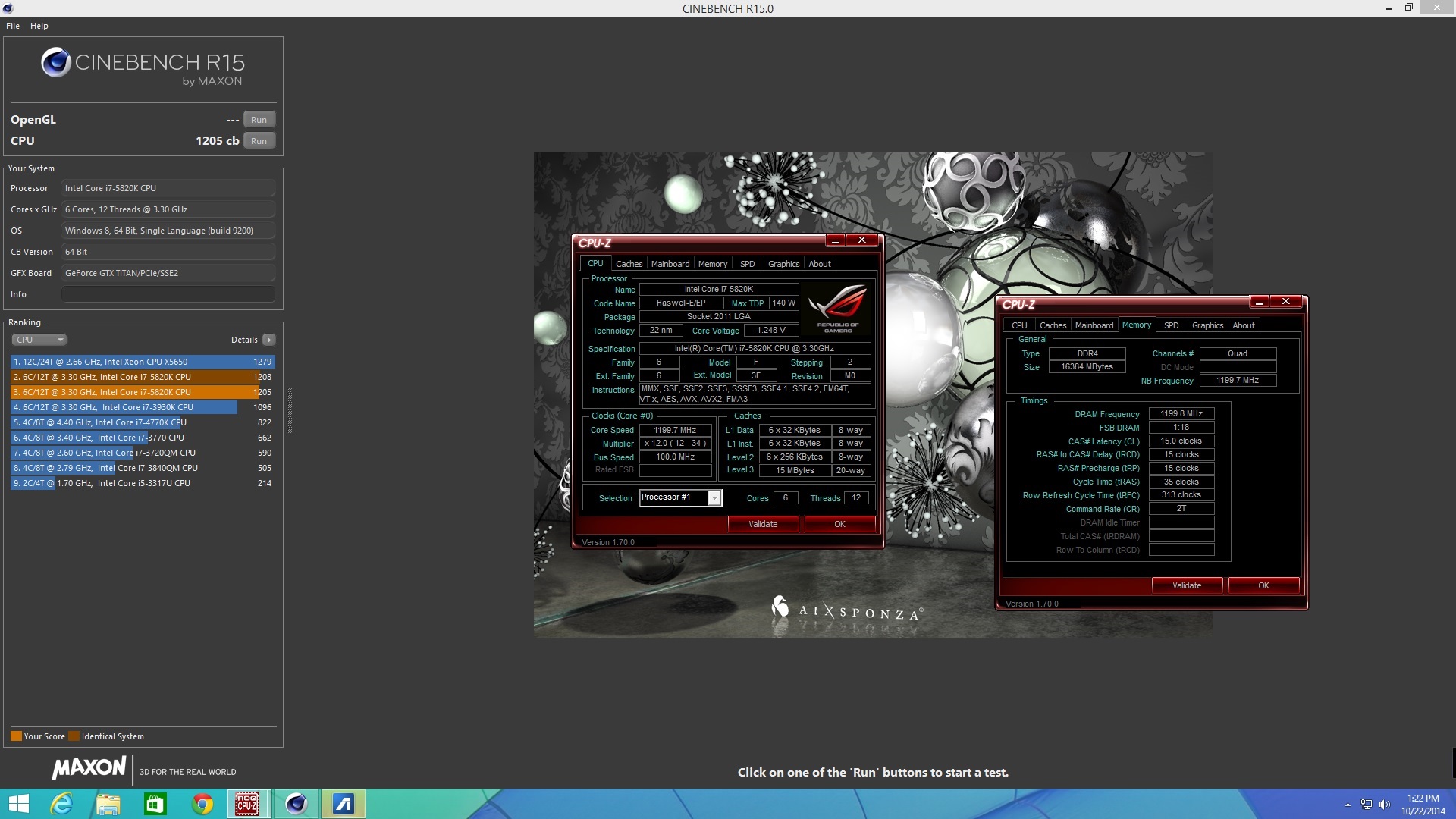The image size is (1456, 819).
Task: Open Memory tab in CPU-Z CPU window
Action: tap(713, 264)
